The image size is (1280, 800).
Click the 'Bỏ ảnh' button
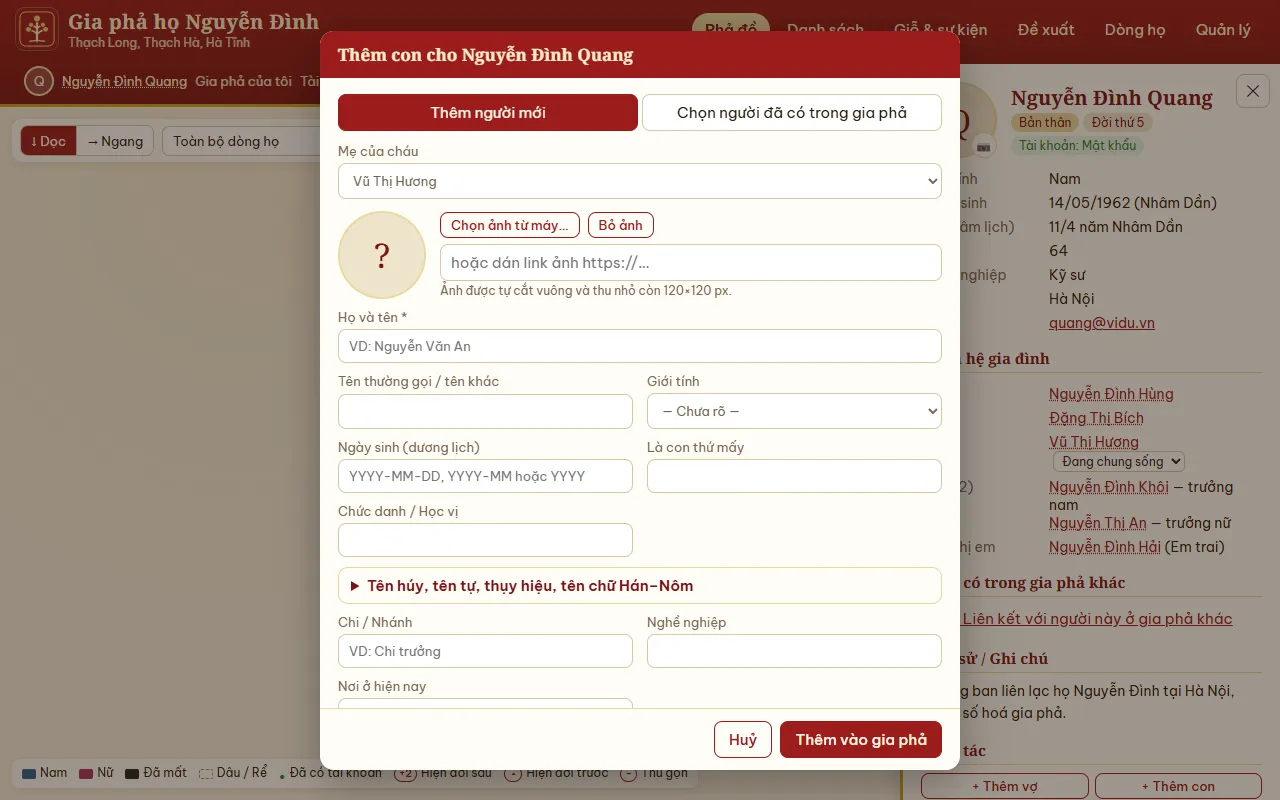coord(621,225)
